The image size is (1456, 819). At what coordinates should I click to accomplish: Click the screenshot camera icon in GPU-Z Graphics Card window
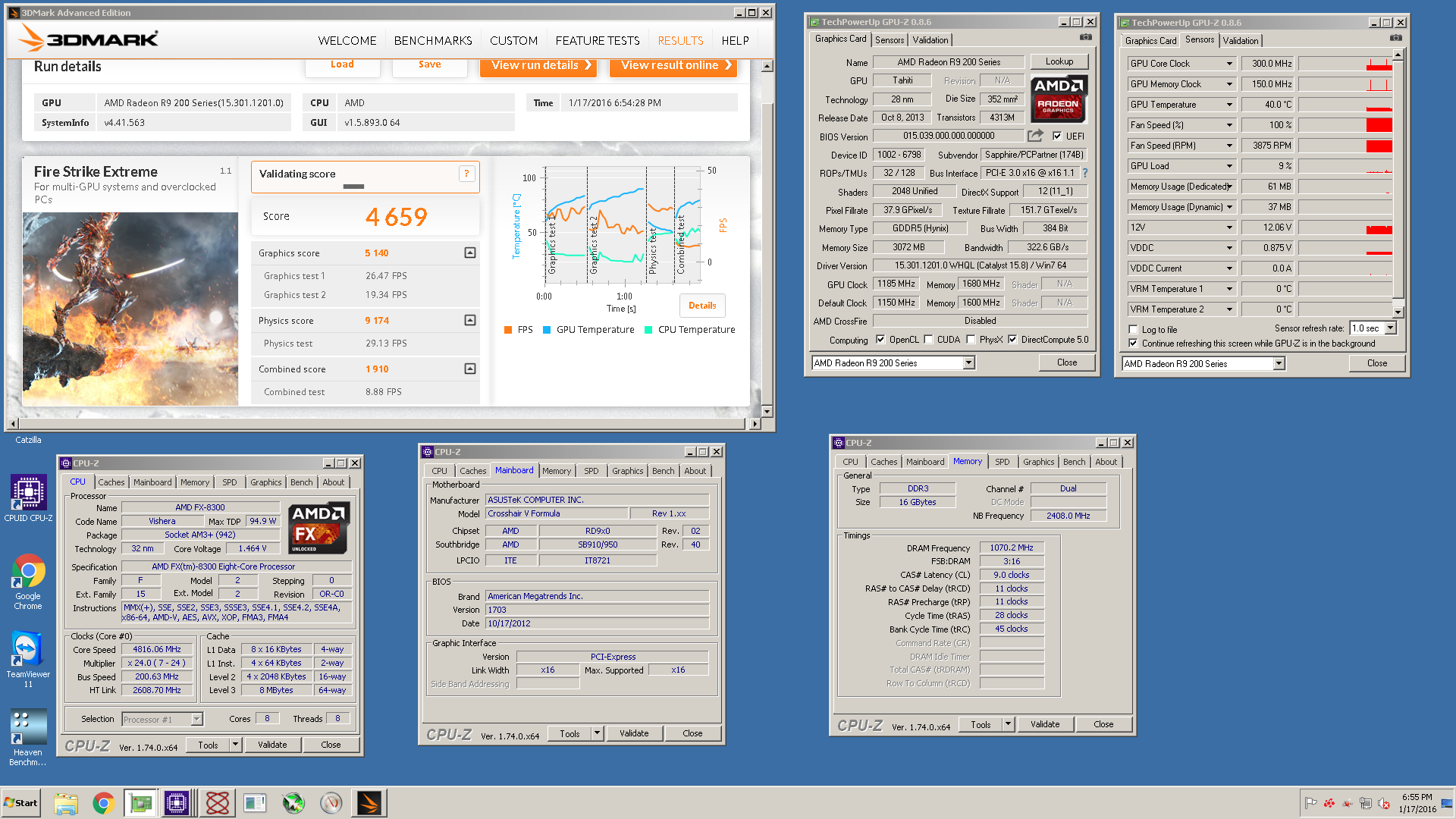pyautogui.click(x=1086, y=37)
